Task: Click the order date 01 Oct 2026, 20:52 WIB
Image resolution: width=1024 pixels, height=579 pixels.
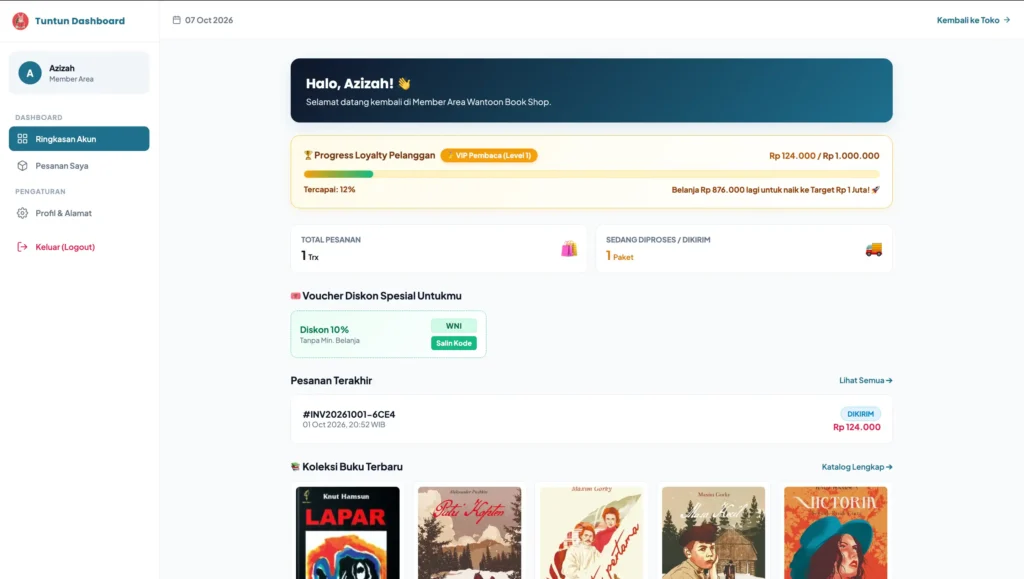Action: tap(344, 425)
